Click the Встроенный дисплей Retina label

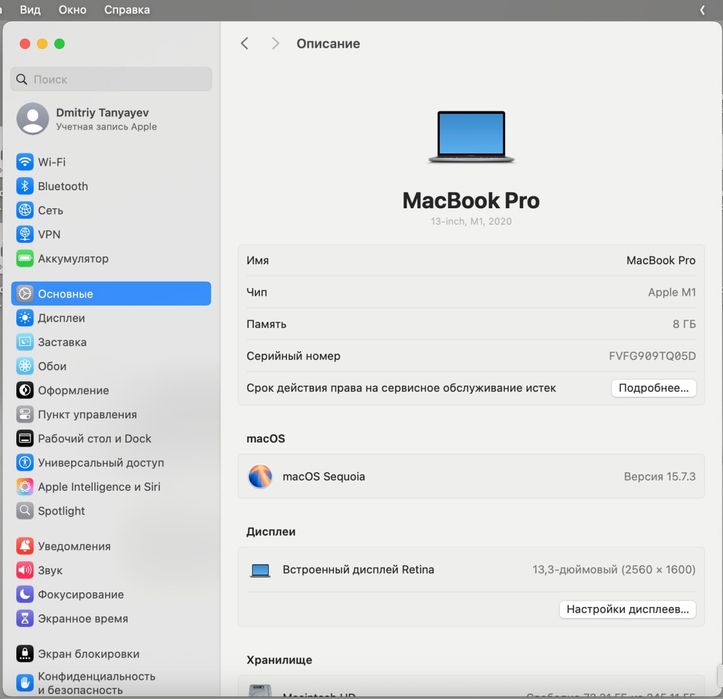(358, 569)
